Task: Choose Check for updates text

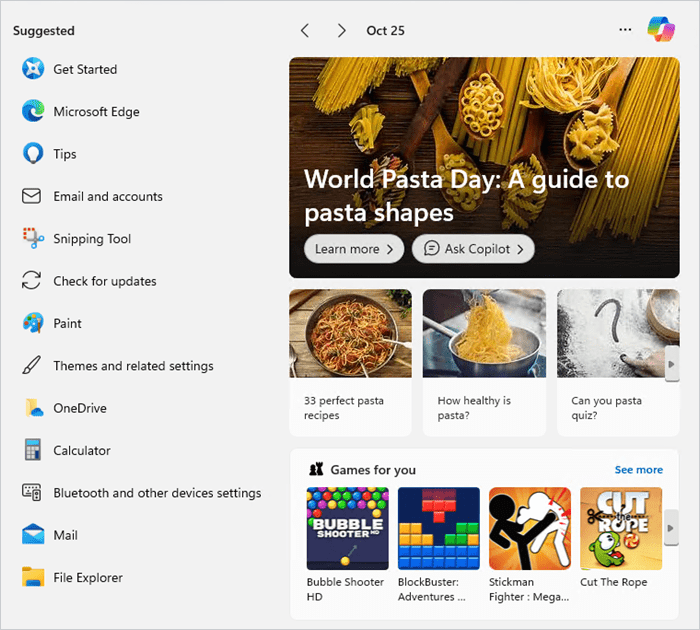Action: [x=105, y=281]
